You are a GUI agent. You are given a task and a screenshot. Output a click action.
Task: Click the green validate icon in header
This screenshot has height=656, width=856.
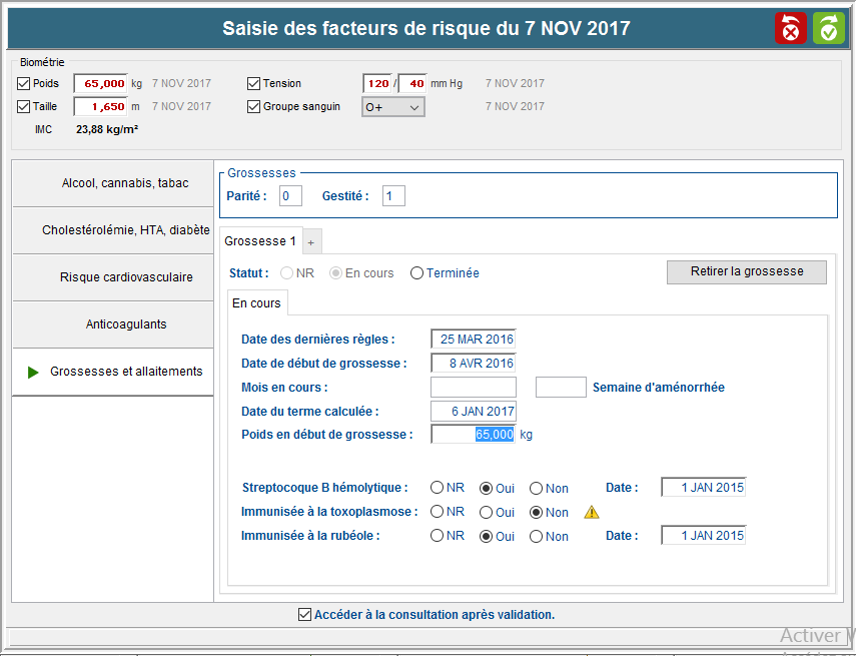[828, 28]
